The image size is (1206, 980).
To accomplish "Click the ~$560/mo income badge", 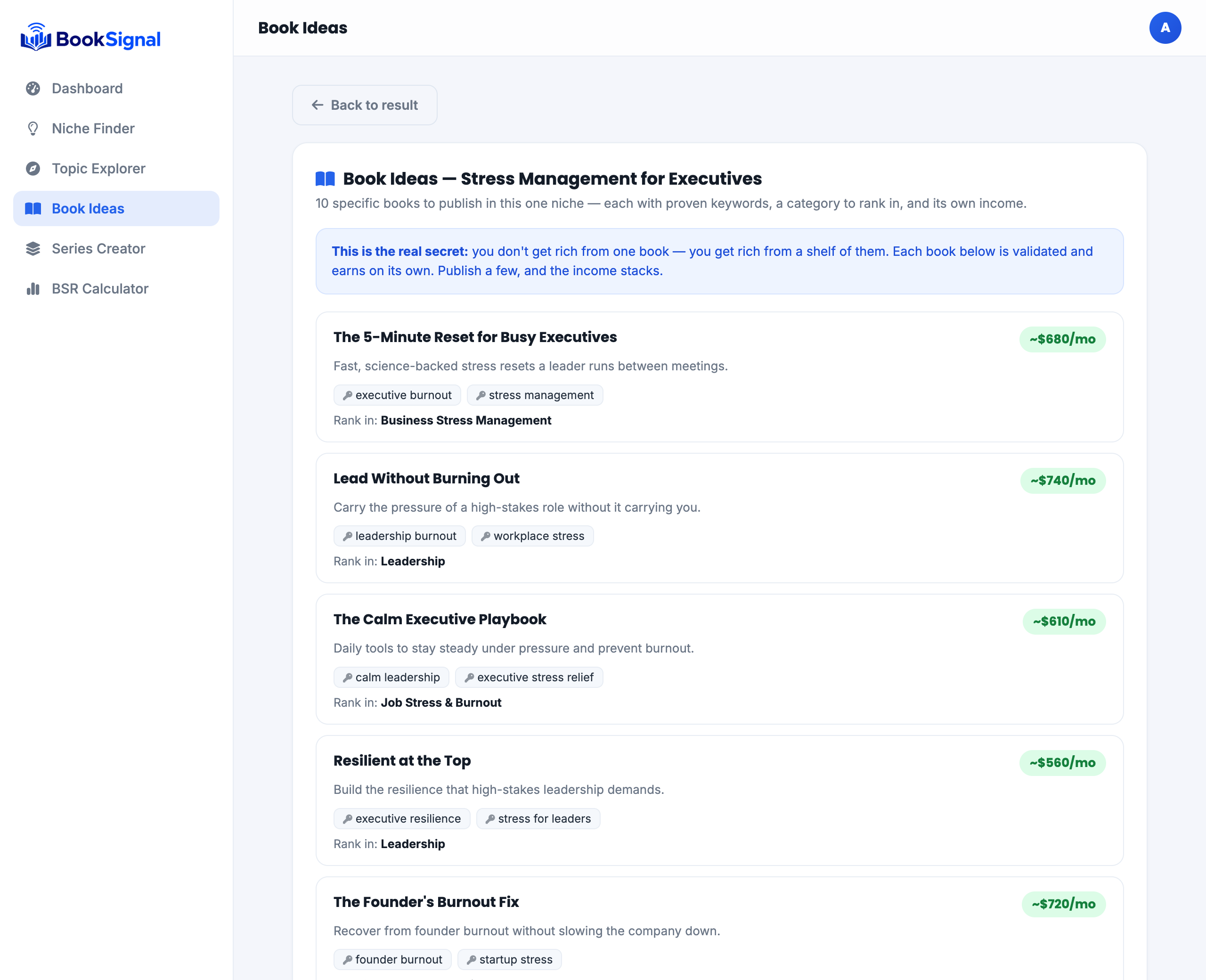I will tap(1062, 763).
